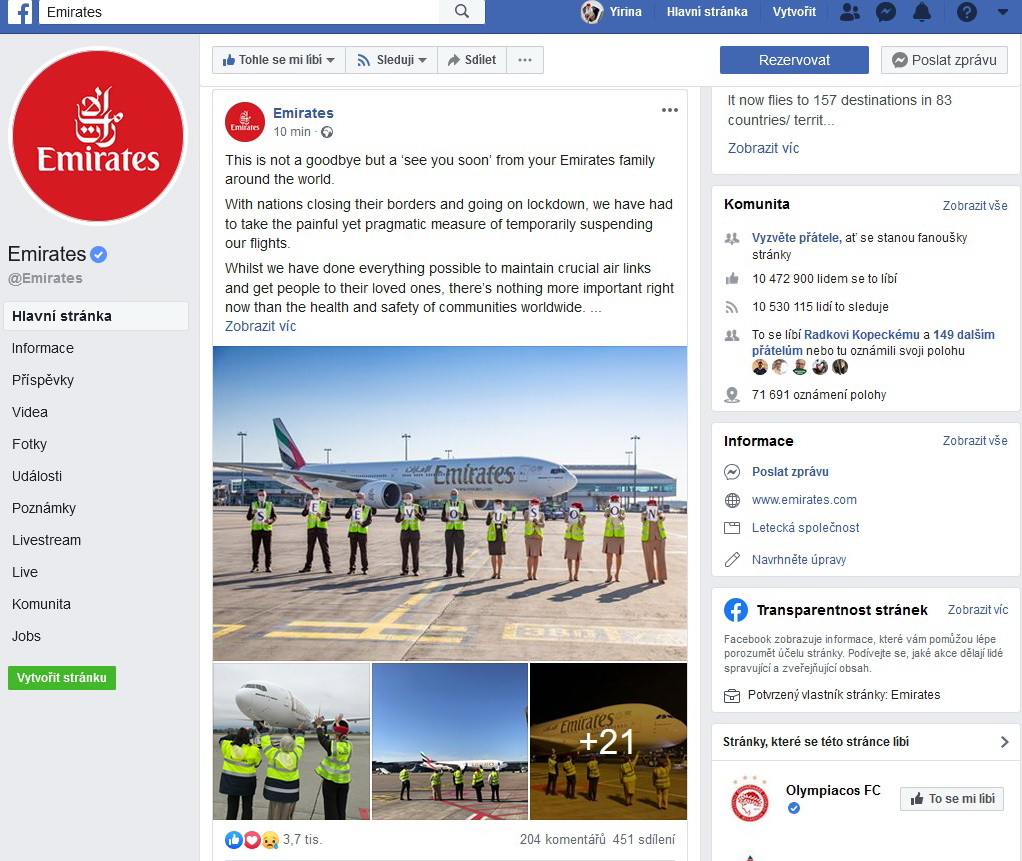Open the notifications bell icon
This screenshot has height=861, width=1022.
point(922,12)
